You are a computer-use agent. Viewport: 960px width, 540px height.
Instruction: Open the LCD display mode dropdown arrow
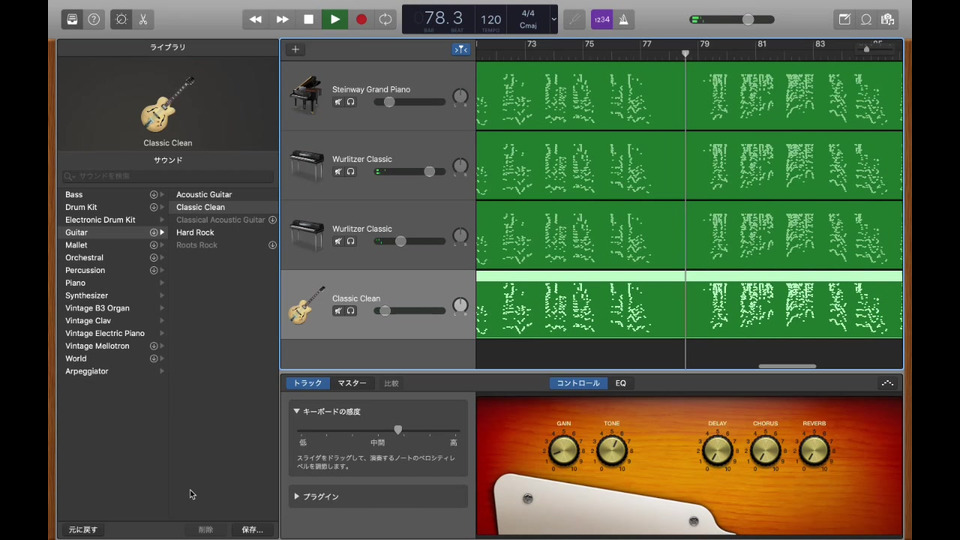click(x=553, y=19)
